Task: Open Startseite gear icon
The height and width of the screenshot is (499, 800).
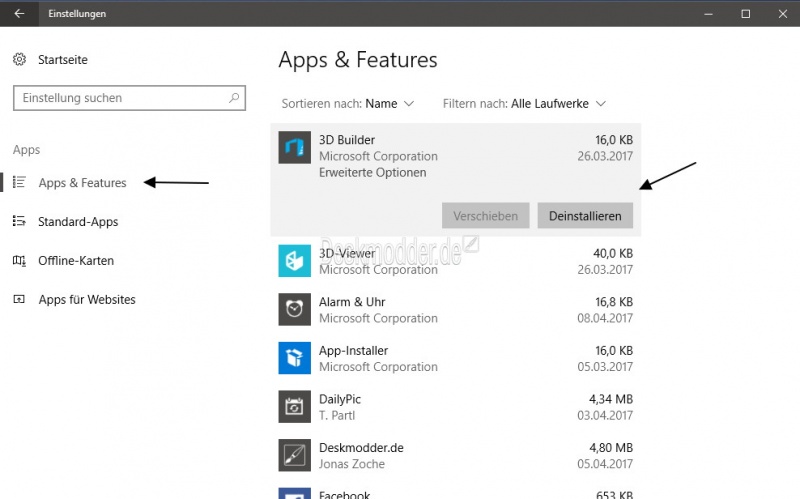Action: click(x=19, y=60)
